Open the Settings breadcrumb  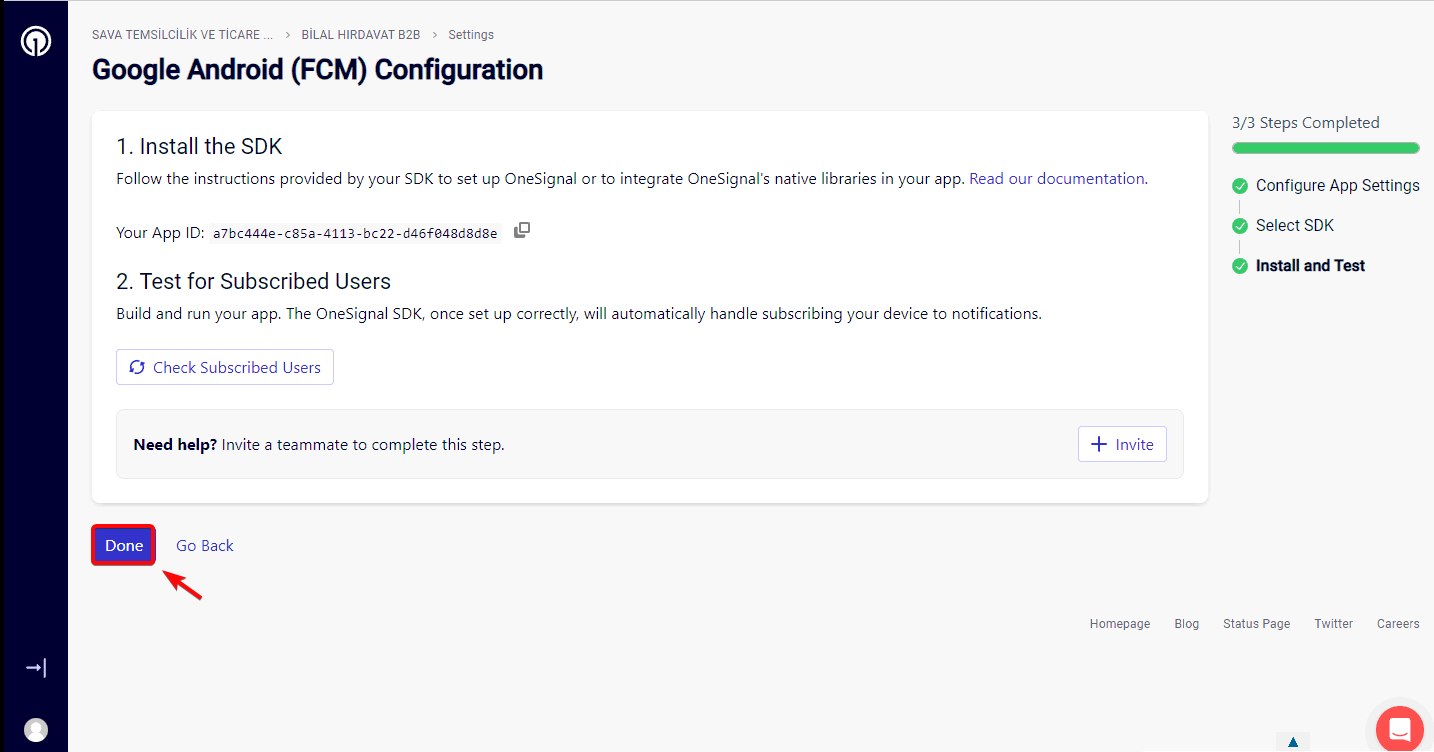click(x=471, y=35)
